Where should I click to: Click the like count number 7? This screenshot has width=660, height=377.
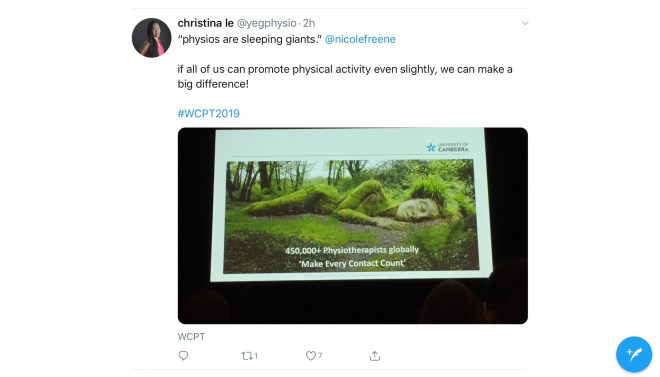[x=320, y=356]
